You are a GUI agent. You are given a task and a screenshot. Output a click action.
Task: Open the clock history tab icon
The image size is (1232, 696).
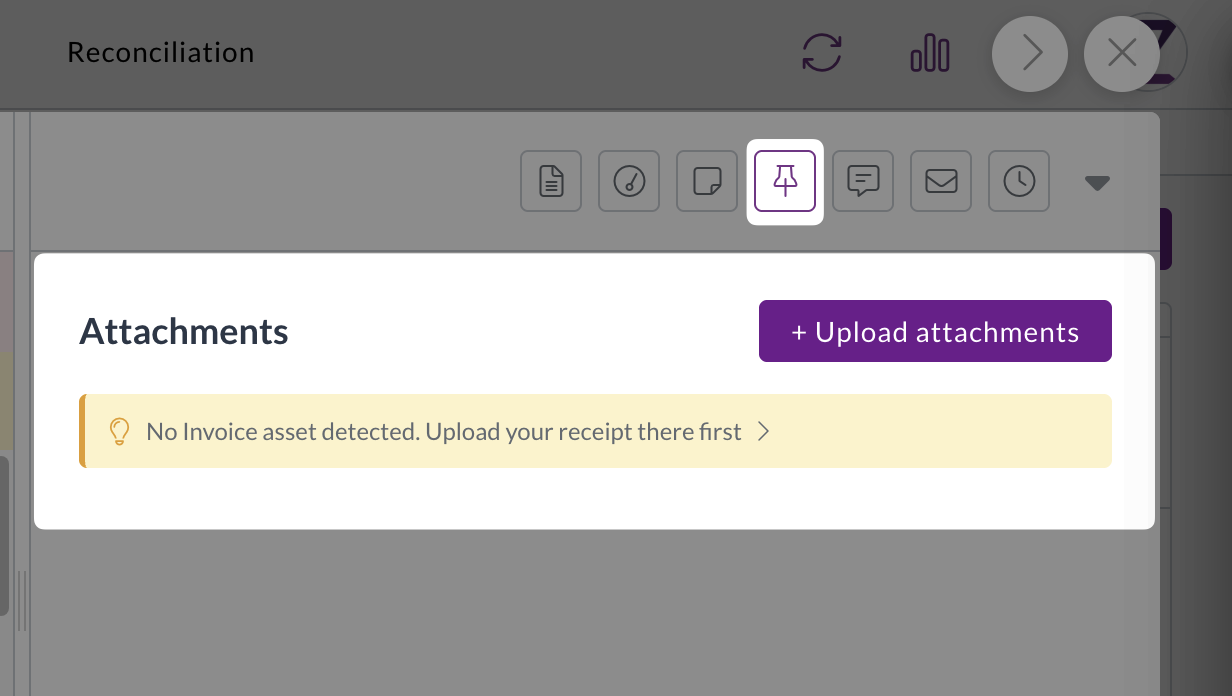click(1019, 181)
